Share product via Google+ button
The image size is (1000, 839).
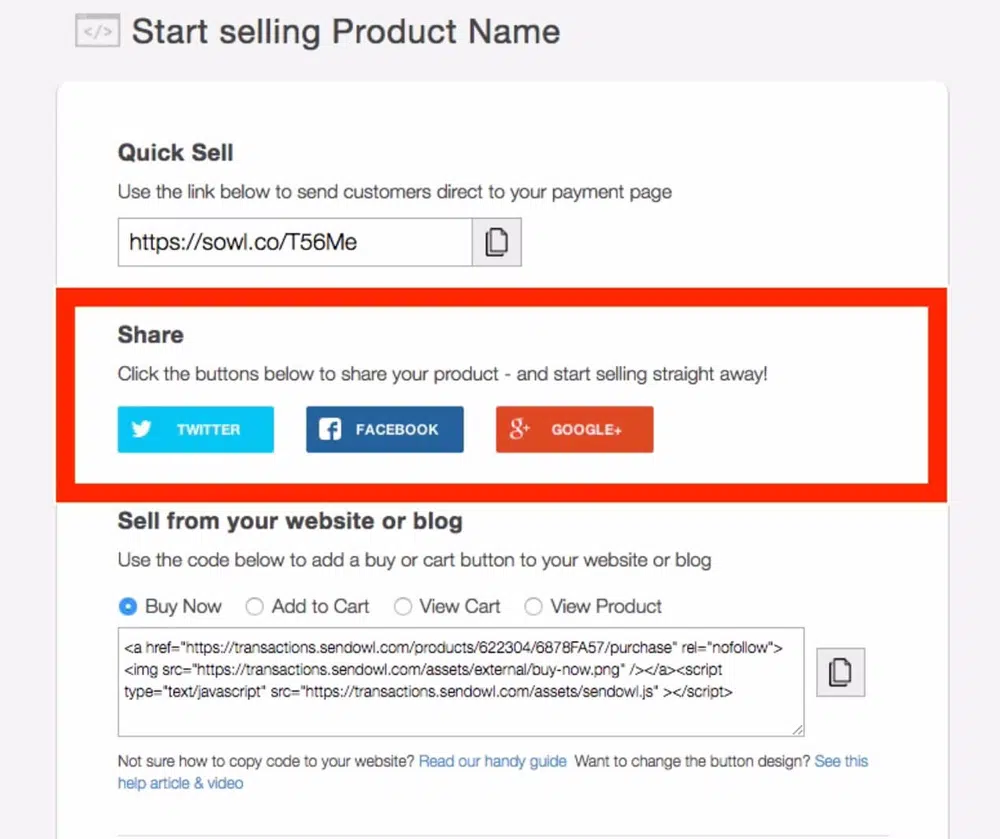coord(575,429)
